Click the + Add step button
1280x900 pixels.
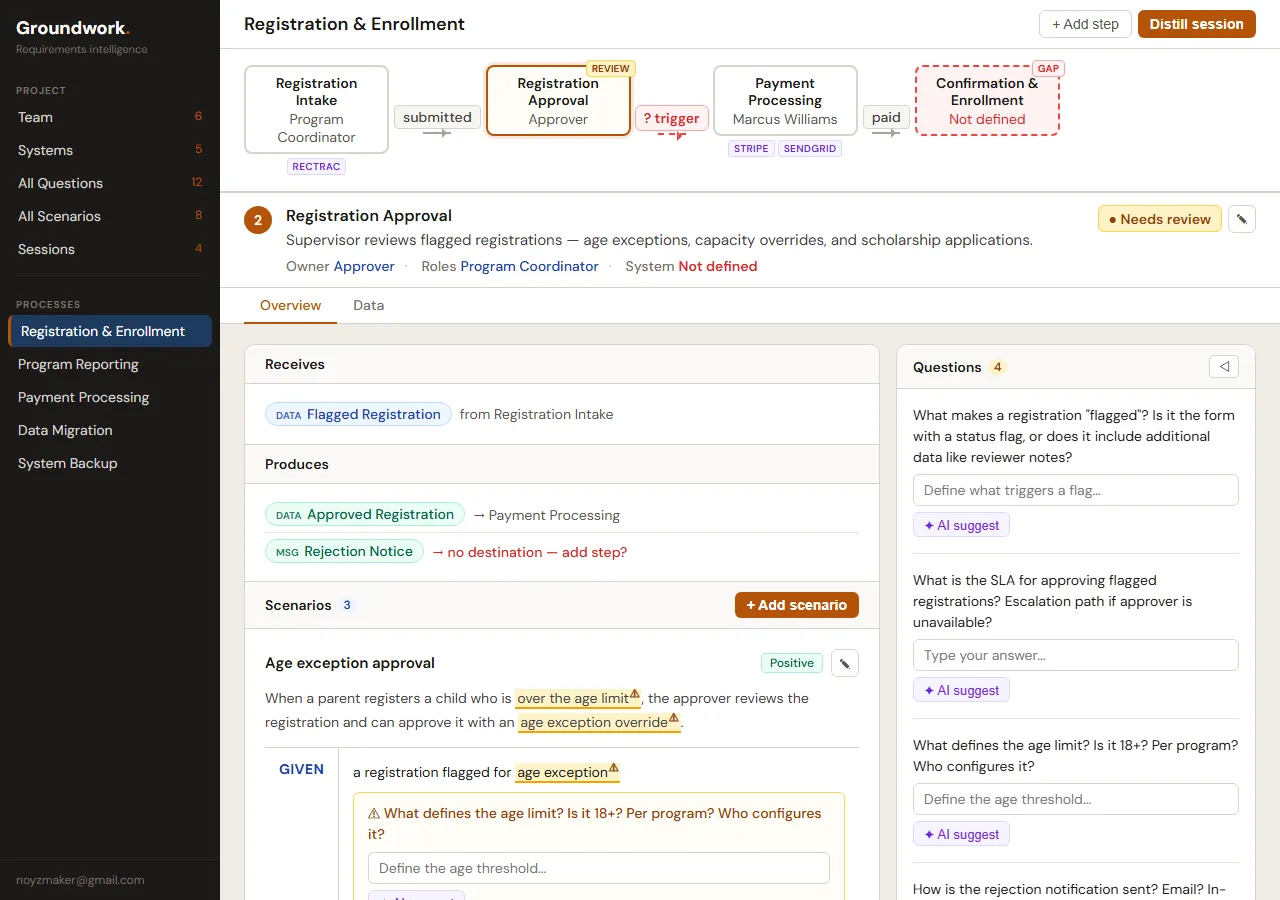coord(1085,24)
